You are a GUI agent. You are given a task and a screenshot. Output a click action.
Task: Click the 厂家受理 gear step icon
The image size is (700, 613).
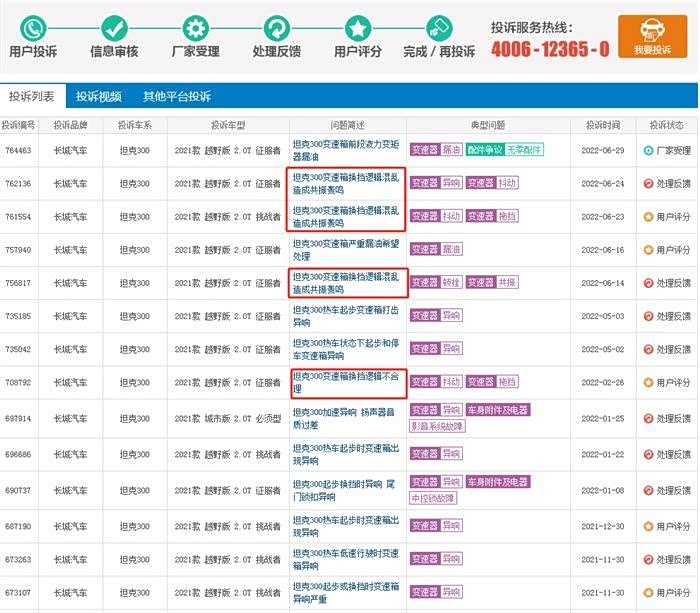tap(196, 28)
